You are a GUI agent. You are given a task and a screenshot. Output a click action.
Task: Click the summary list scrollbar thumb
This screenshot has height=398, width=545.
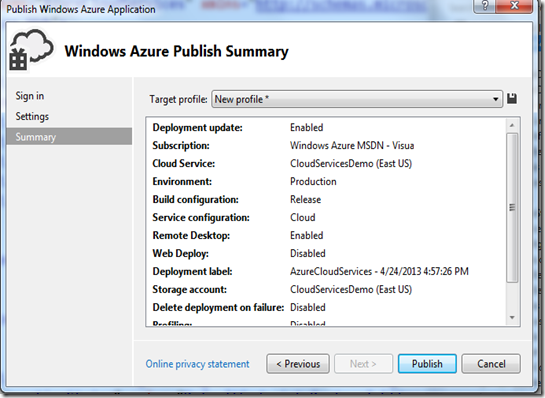click(512, 208)
